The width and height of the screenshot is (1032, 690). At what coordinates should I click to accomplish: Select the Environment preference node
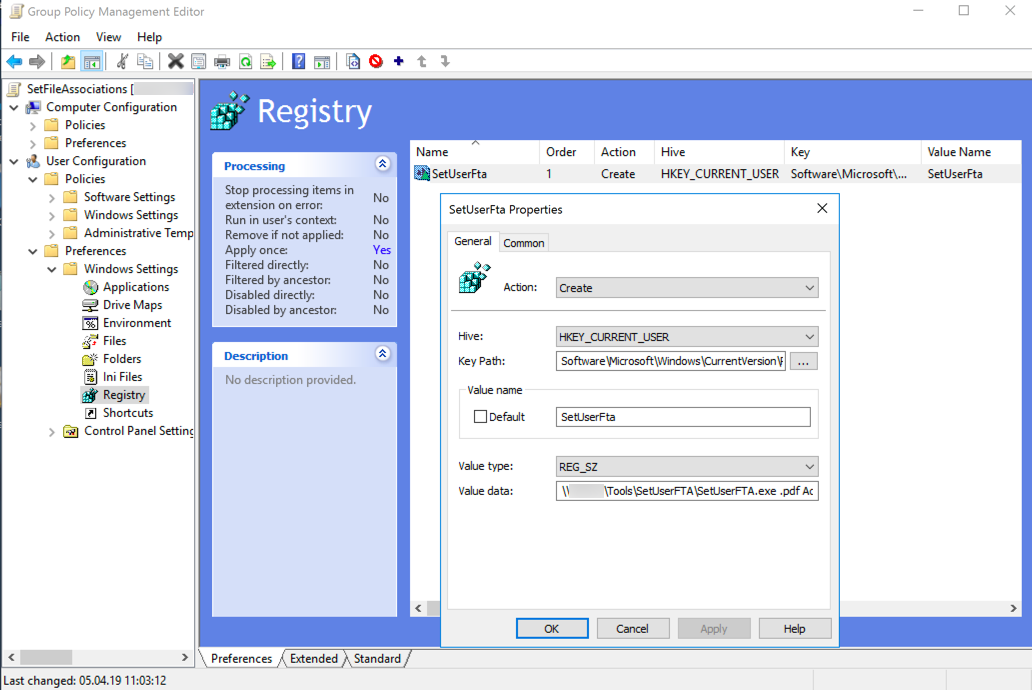[x=137, y=323]
